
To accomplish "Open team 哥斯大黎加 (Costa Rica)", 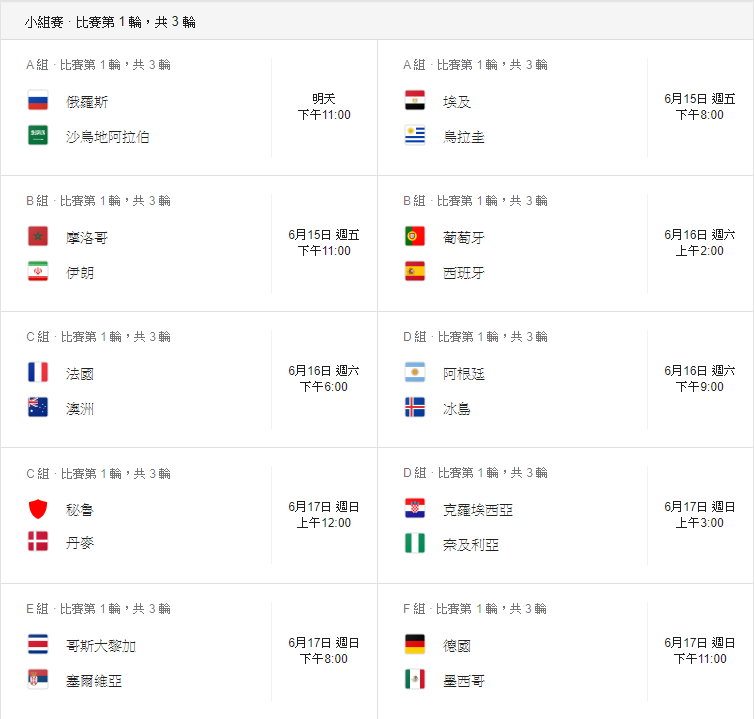I will tap(100, 645).
